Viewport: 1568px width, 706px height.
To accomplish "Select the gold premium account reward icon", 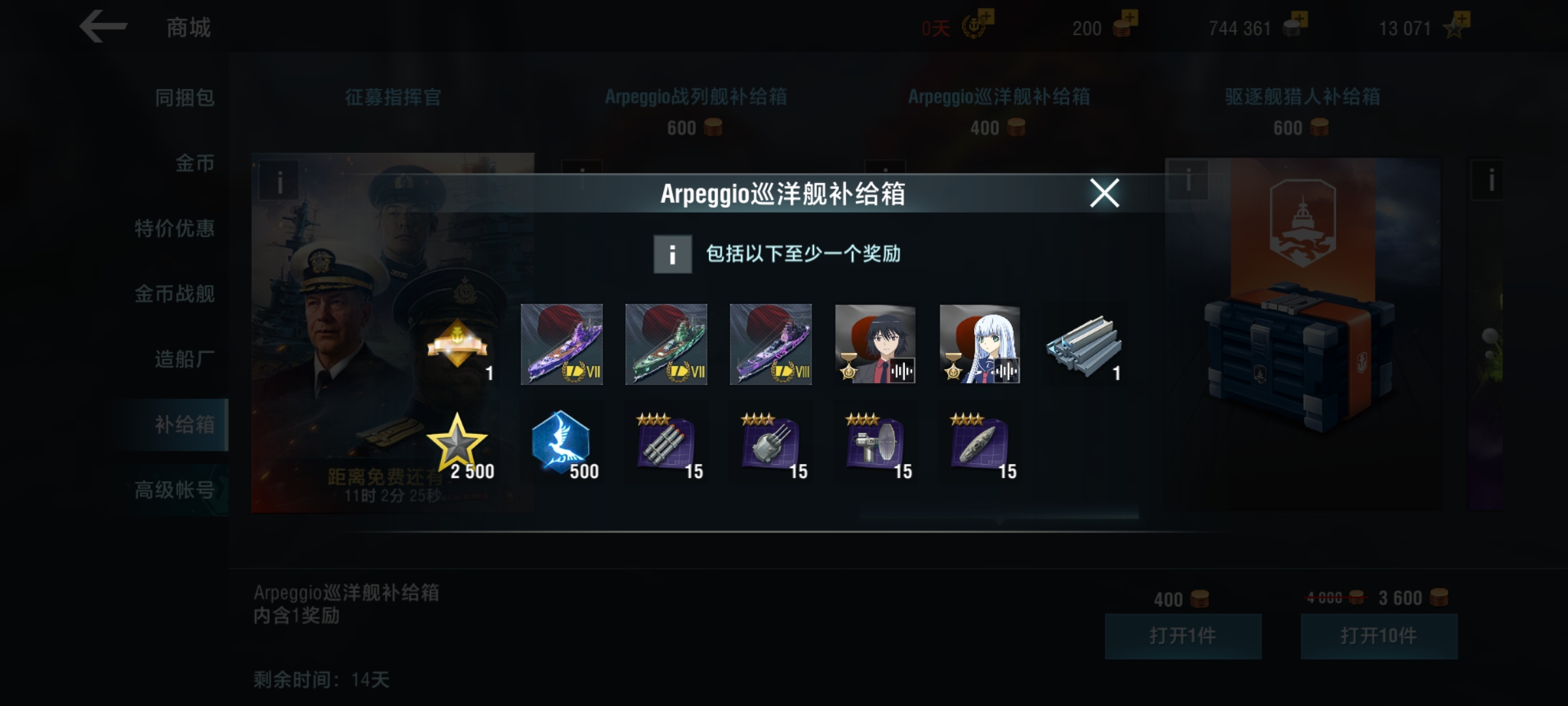I will tap(457, 345).
